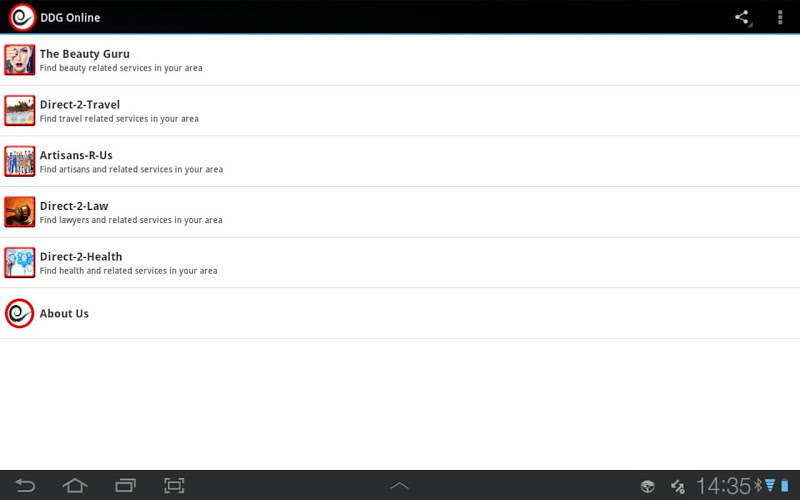Open the Direct-2-Health icon
This screenshot has width=800, height=500.
pyautogui.click(x=19, y=263)
